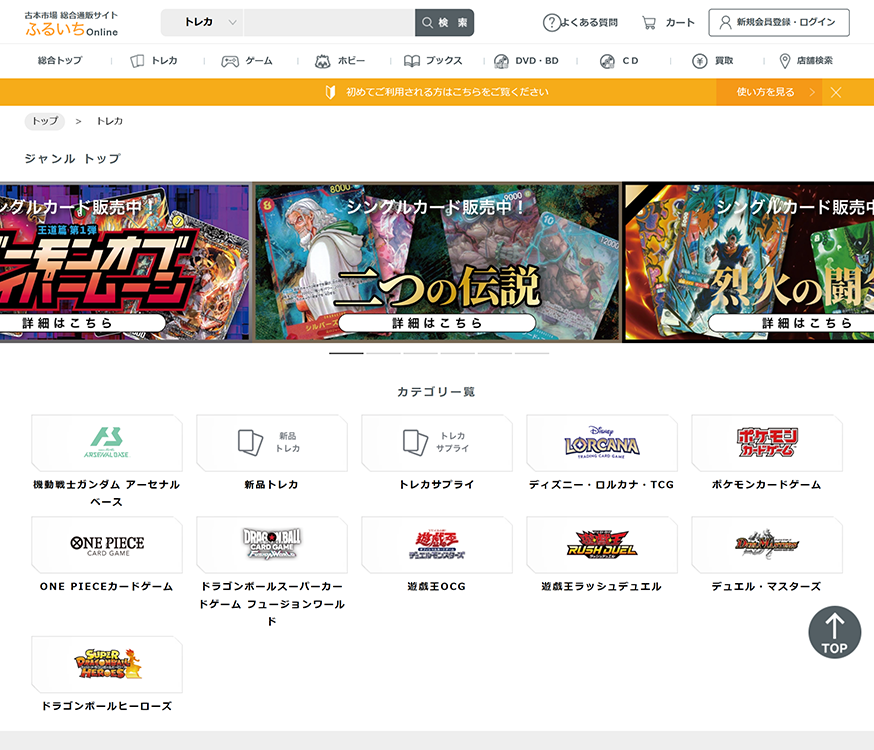
Task: Click the book icon beside ブックス
Action: 410,61
